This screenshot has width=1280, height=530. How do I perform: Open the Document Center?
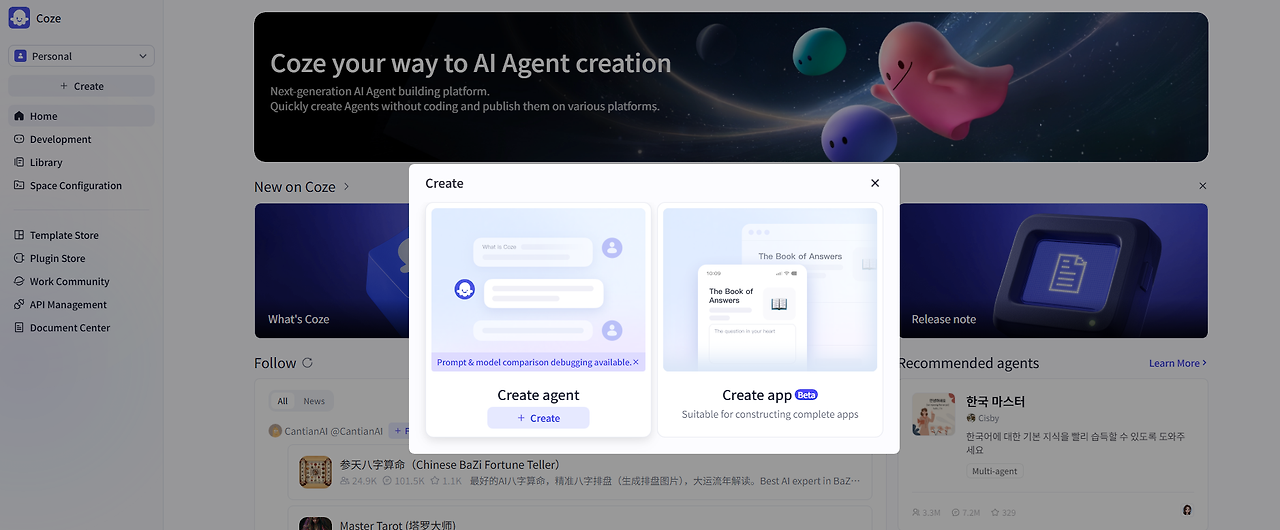pos(82,327)
